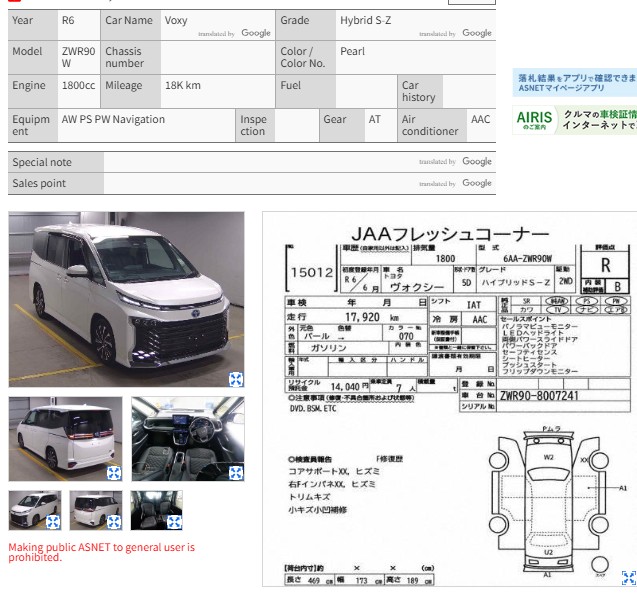
Task: Click mileage 17,920 km on auction sheet
Action: 372,317
